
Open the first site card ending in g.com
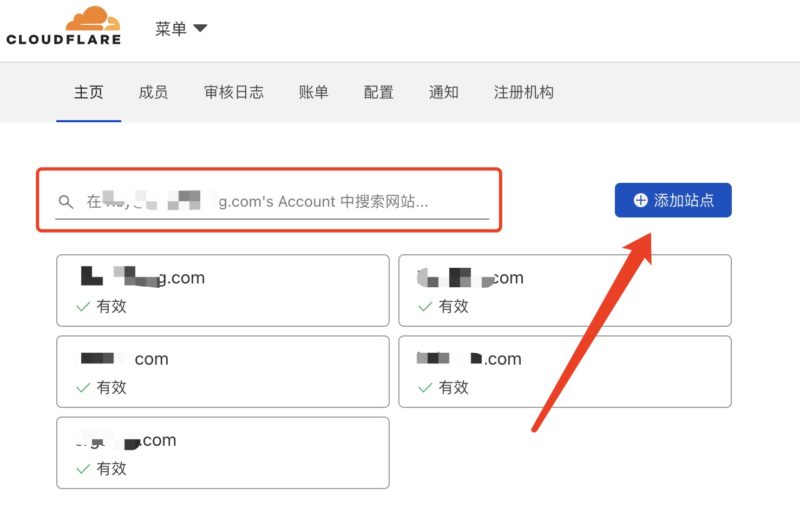(223, 290)
